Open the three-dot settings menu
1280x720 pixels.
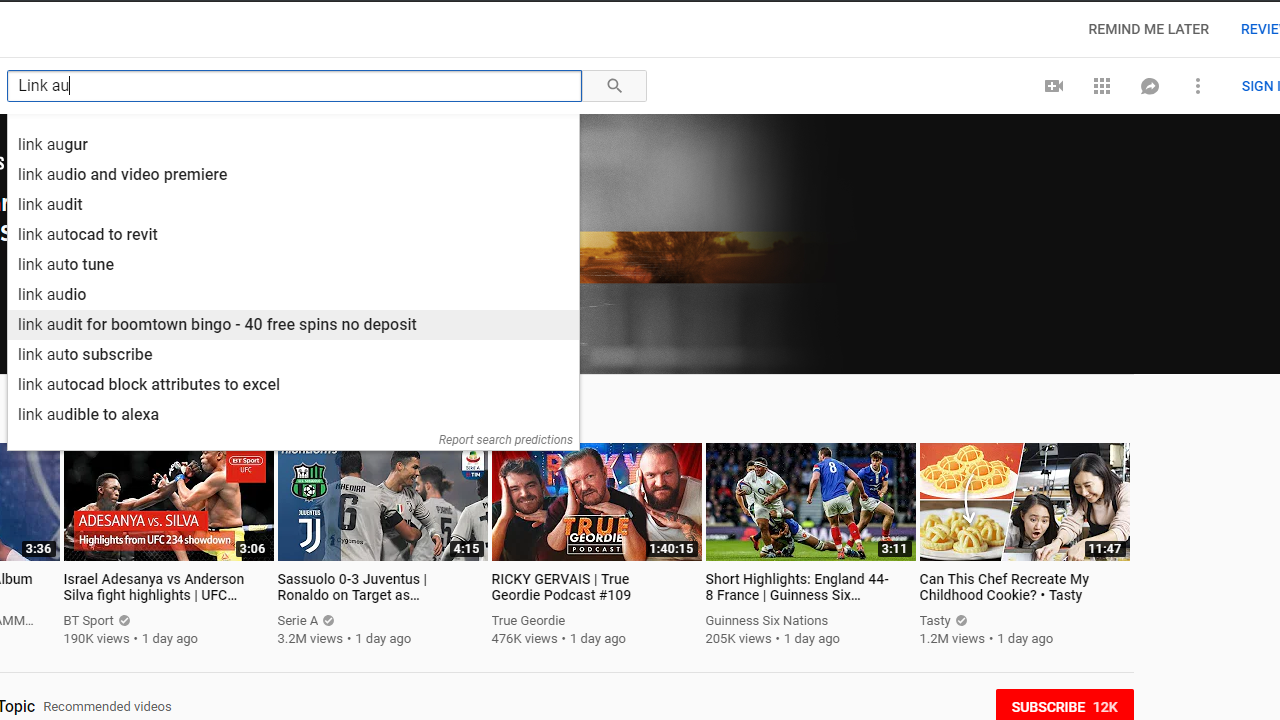[x=1198, y=86]
